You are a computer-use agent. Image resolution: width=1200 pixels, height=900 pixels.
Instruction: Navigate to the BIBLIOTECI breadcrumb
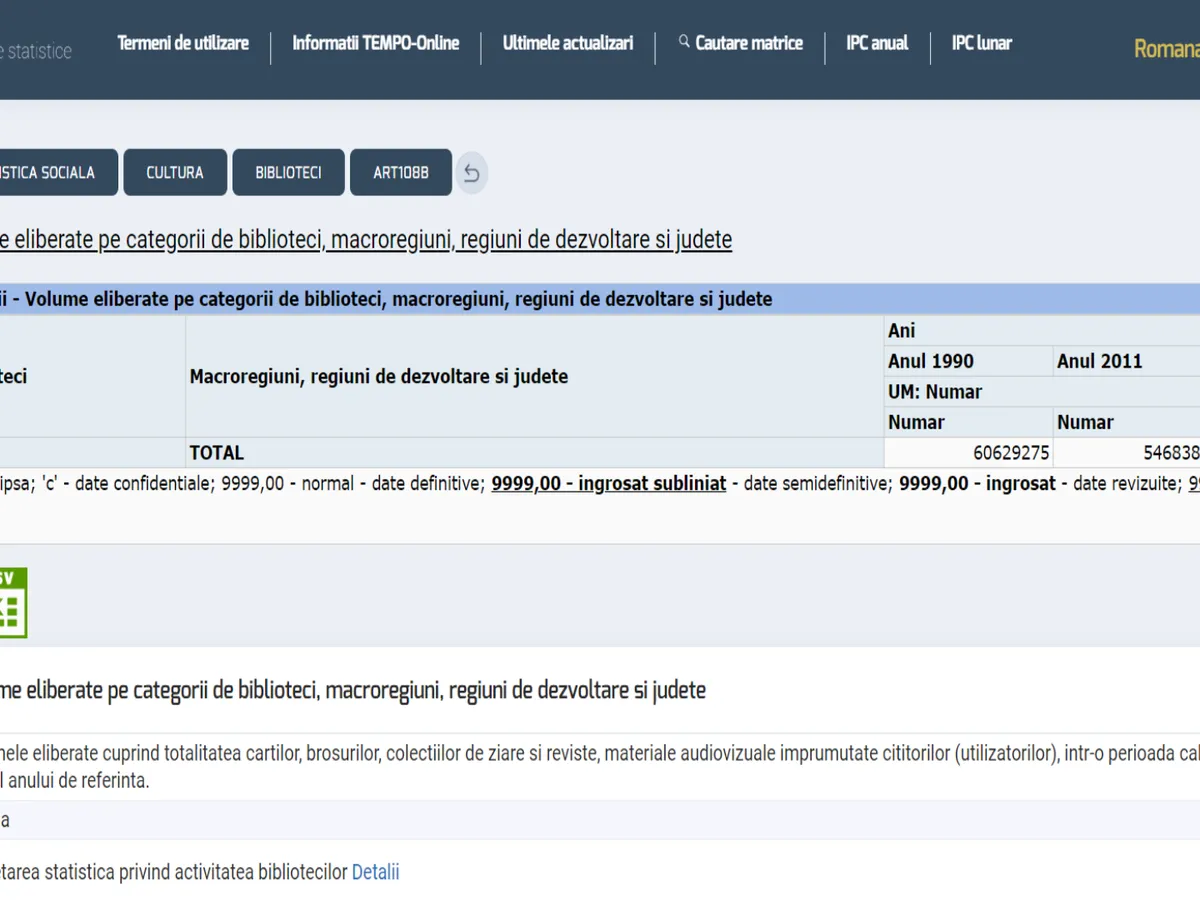288,173
